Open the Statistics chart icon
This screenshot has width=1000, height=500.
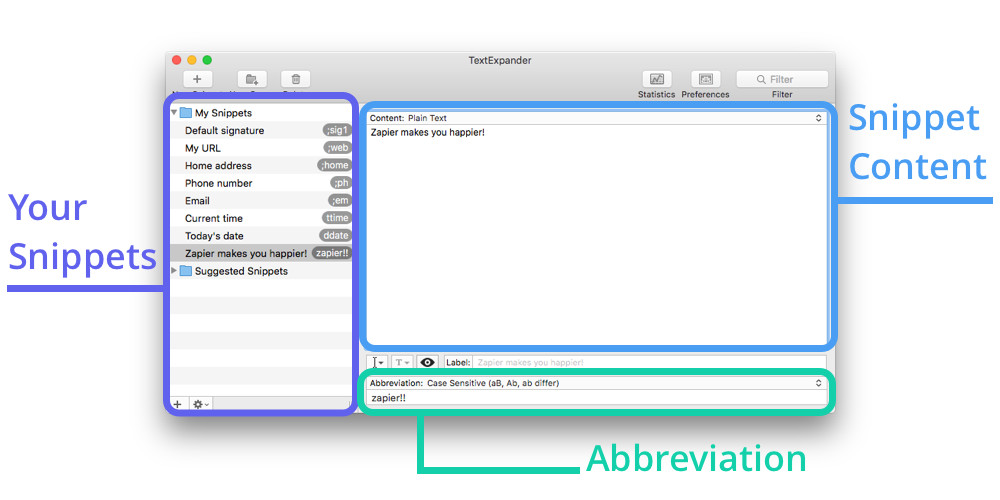pyautogui.click(x=656, y=79)
